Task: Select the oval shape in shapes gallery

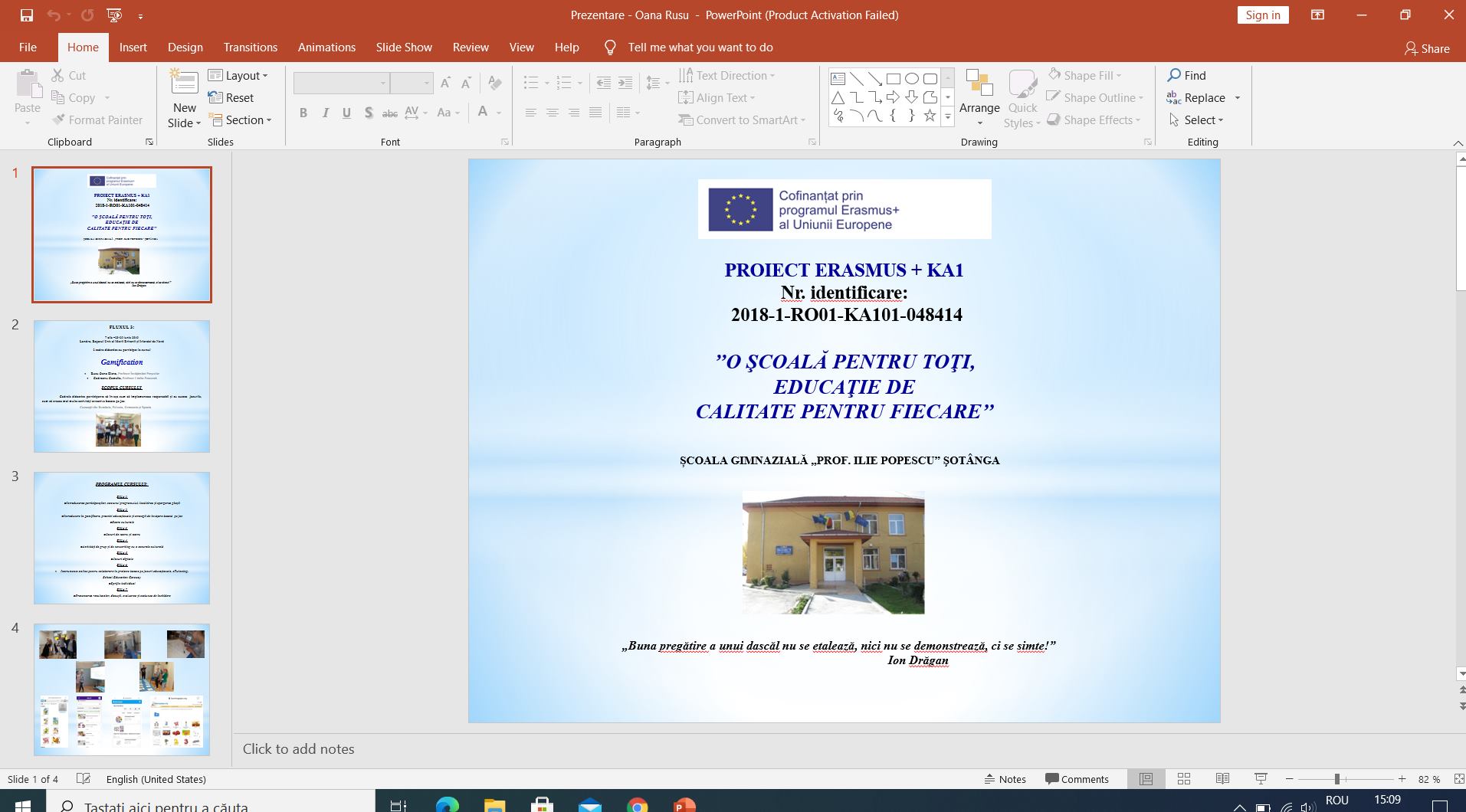Action: click(911, 79)
